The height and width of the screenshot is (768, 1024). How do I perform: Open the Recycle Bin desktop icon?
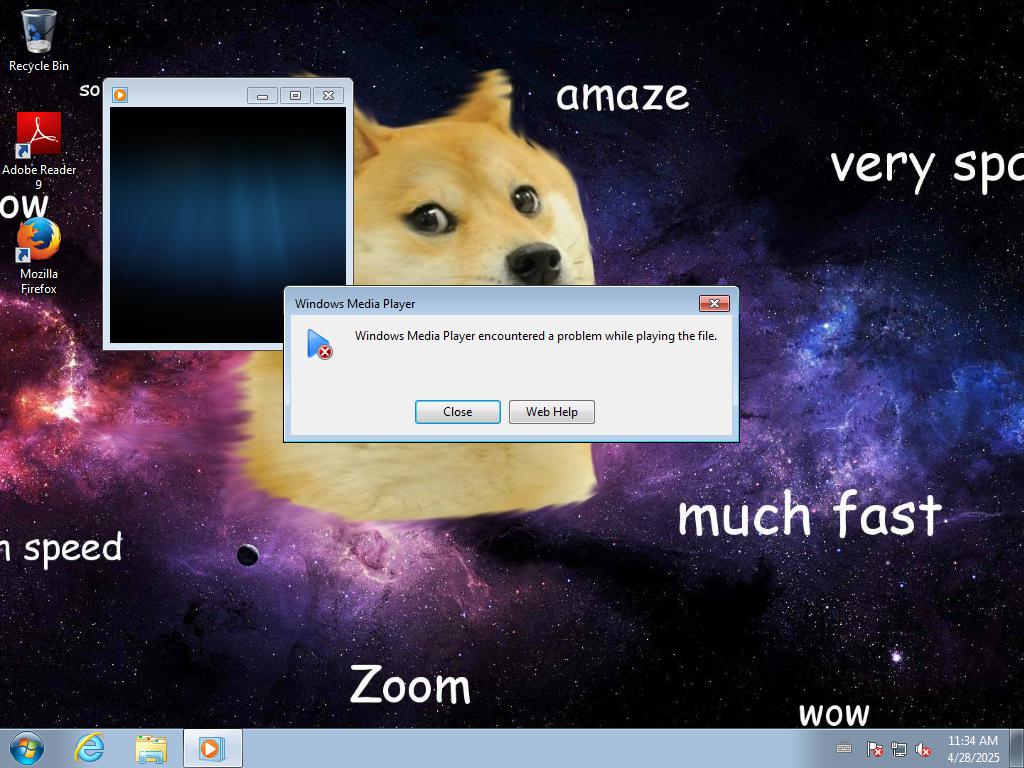(x=39, y=40)
